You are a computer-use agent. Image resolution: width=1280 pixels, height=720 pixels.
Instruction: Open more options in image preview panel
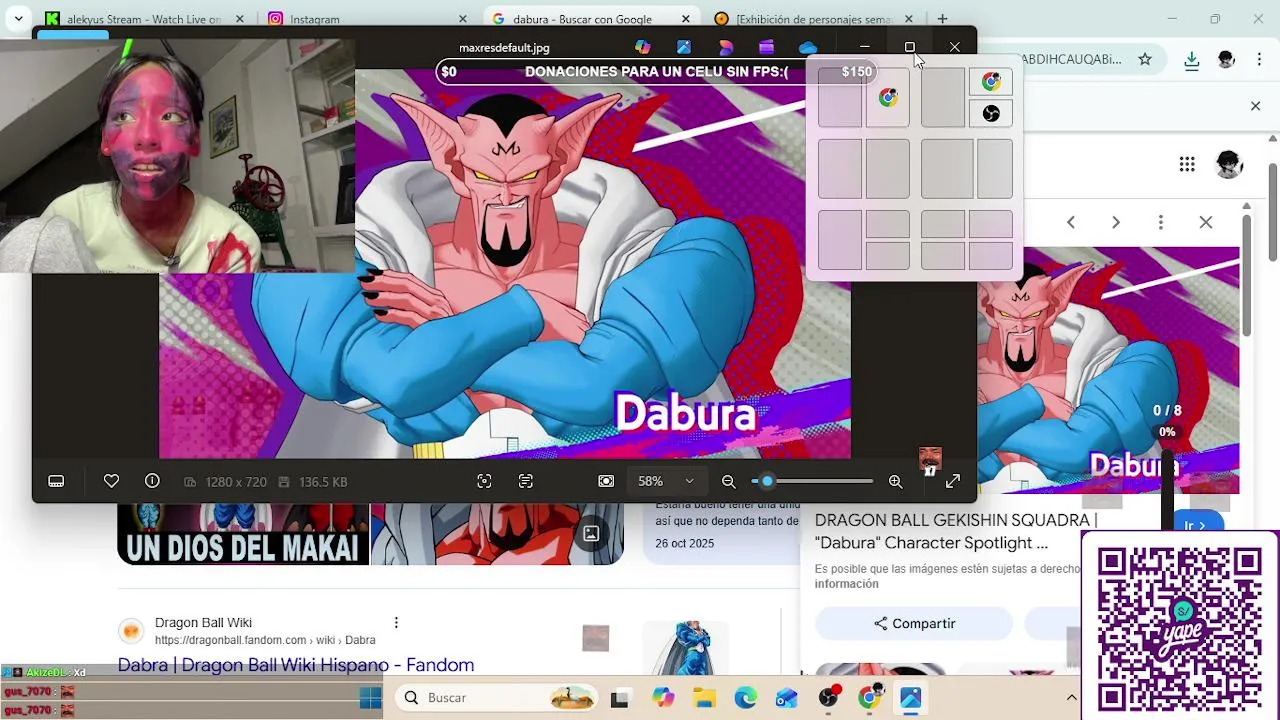[x=1161, y=222]
